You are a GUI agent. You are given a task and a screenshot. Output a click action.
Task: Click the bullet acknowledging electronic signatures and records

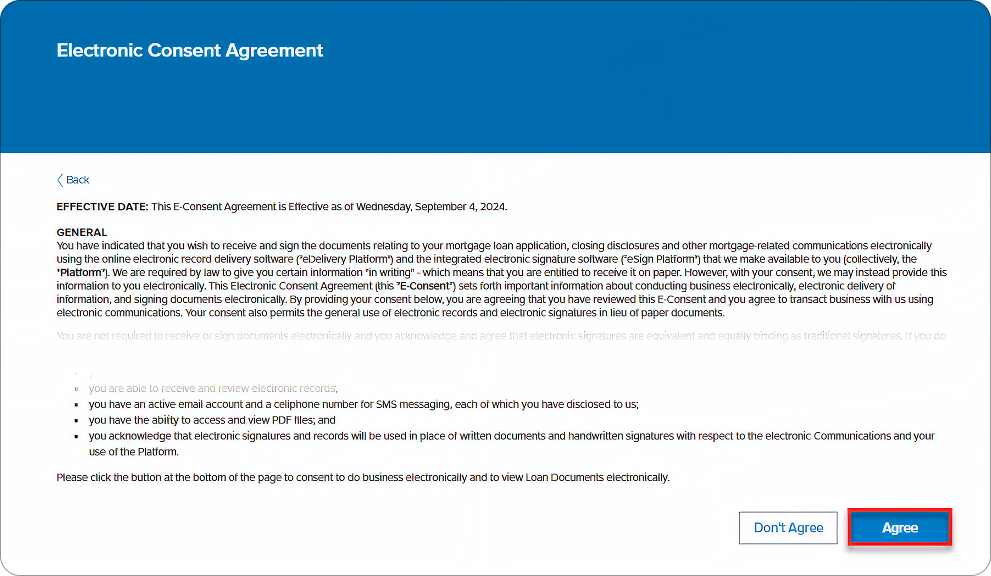pos(511,436)
